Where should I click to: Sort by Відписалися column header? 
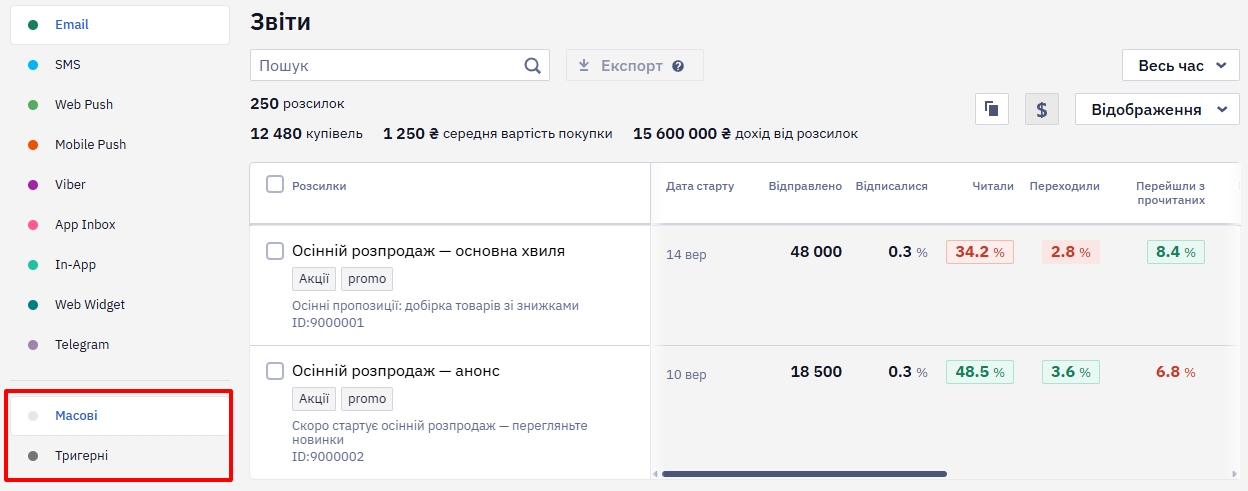(x=892, y=186)
